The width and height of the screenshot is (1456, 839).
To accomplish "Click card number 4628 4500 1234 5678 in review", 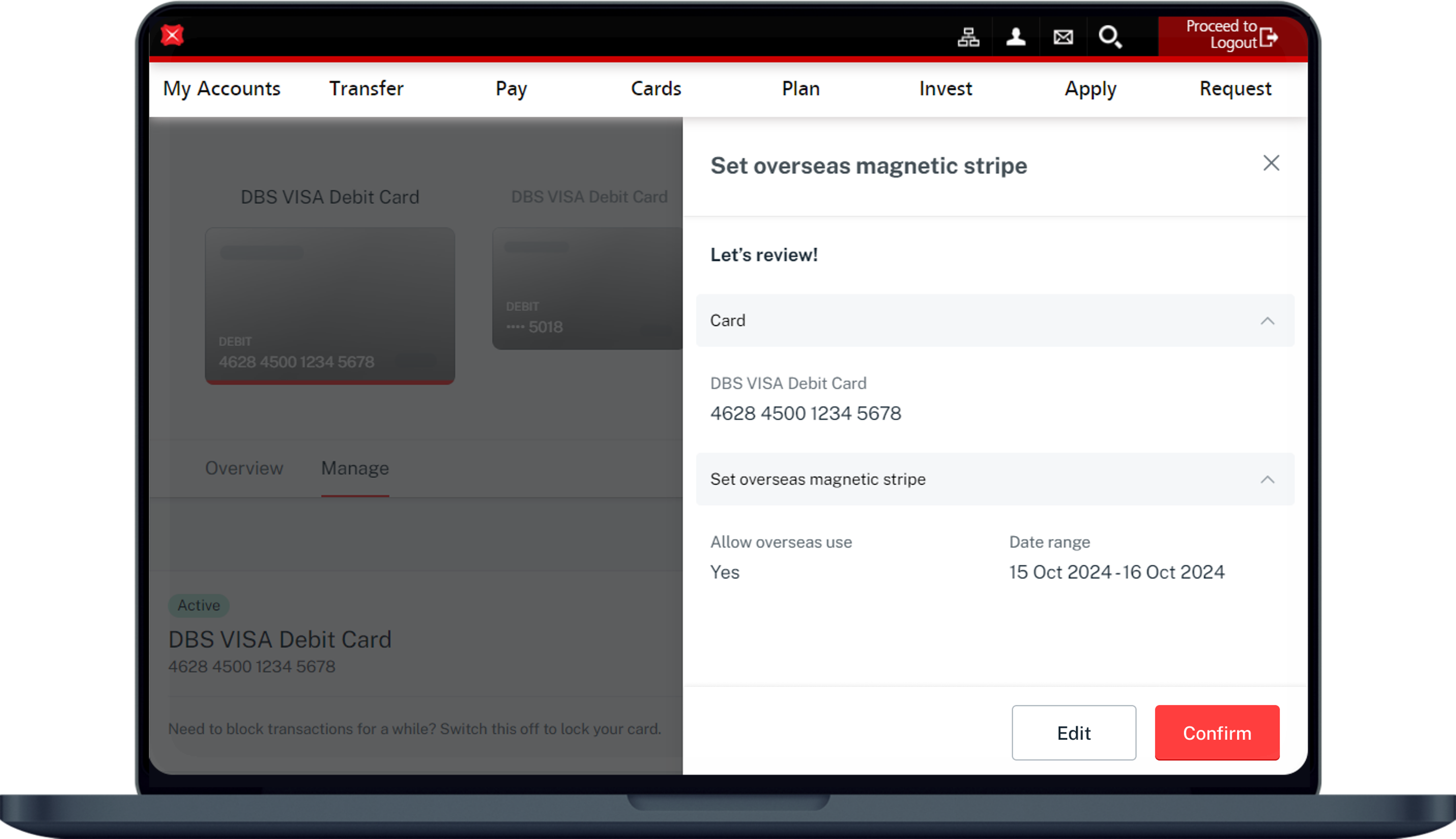I will [806, 413].
